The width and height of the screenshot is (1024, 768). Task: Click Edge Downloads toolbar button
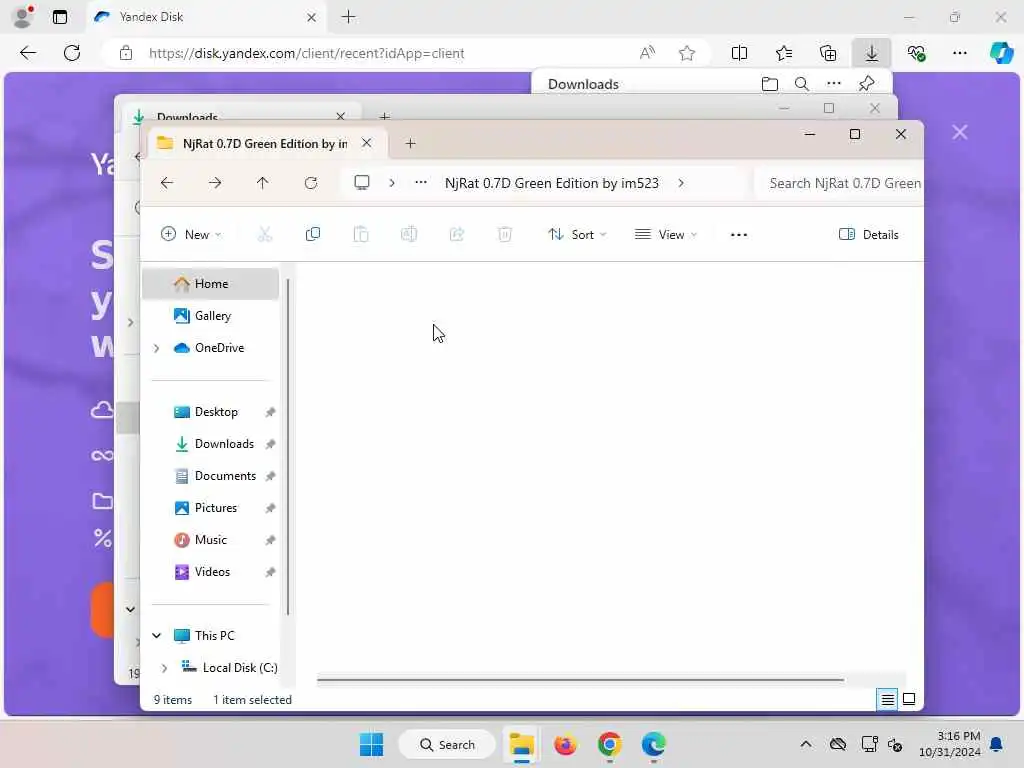click(x=872, y=53)
